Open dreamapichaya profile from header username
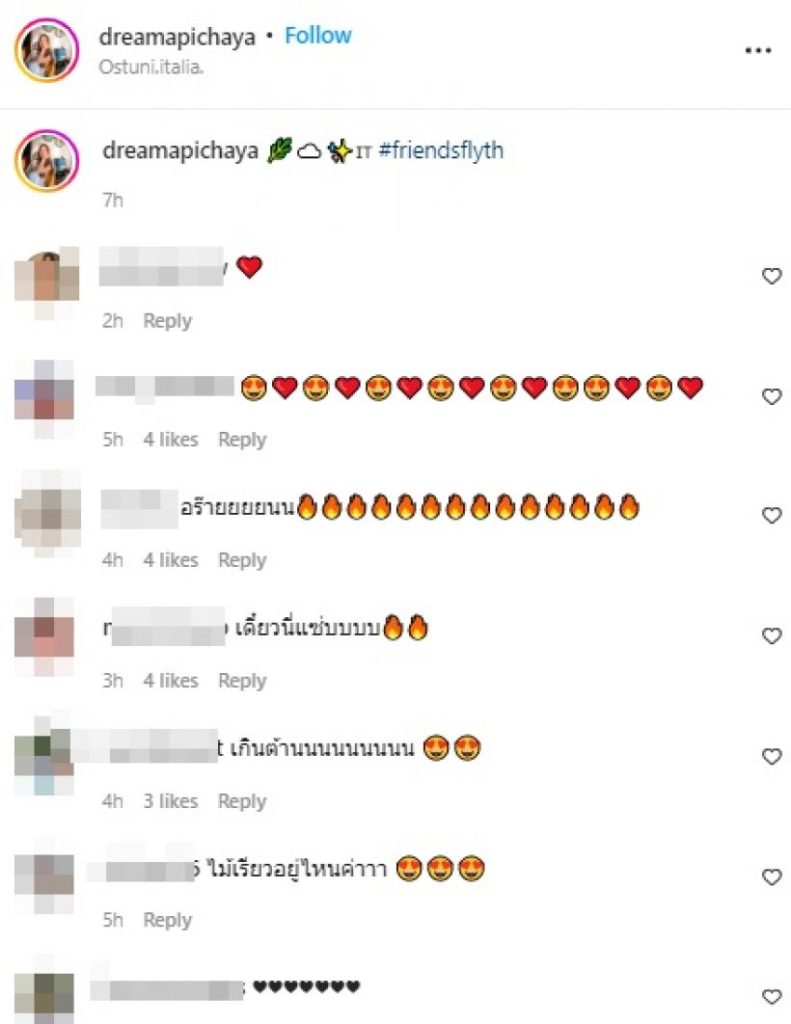The width and height of the screenshot is (791, 1024). pyautogui.click(x=176, y=37)
